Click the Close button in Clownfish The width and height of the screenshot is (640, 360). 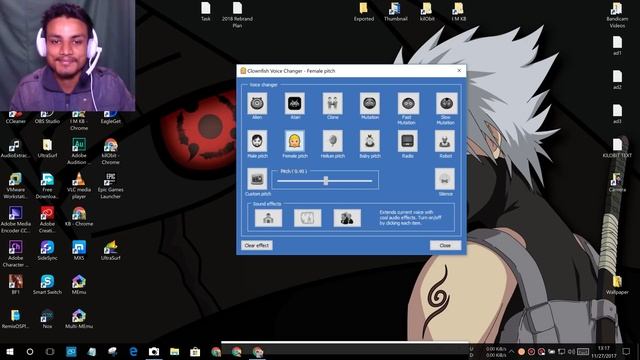pos(445,245)
